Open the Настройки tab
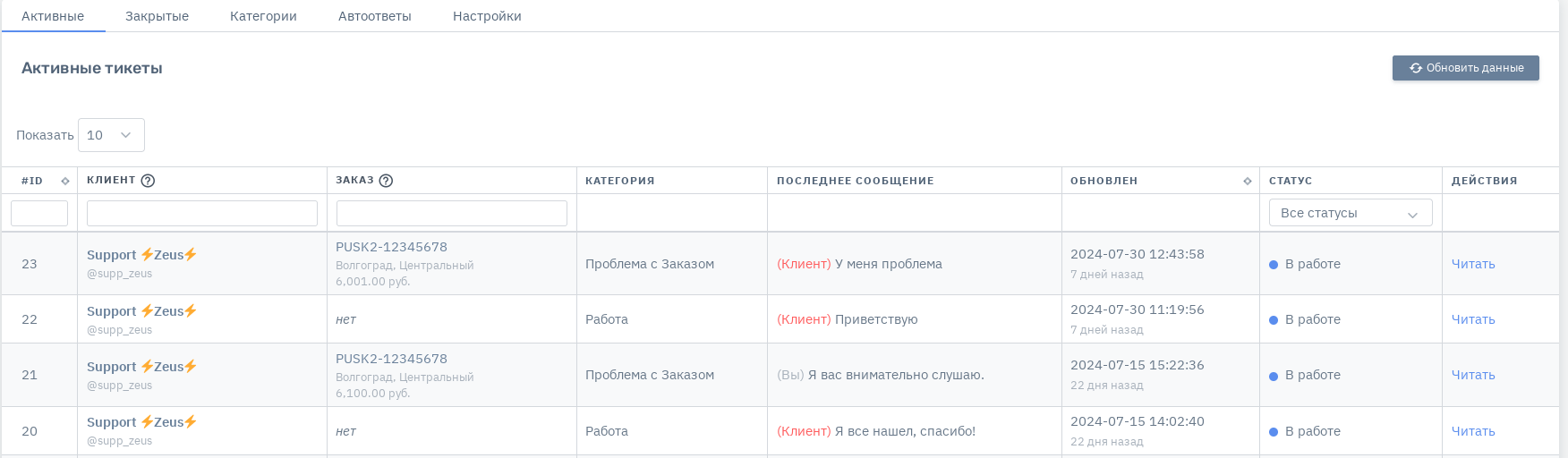1568x458 pixels. coord(487,16)
